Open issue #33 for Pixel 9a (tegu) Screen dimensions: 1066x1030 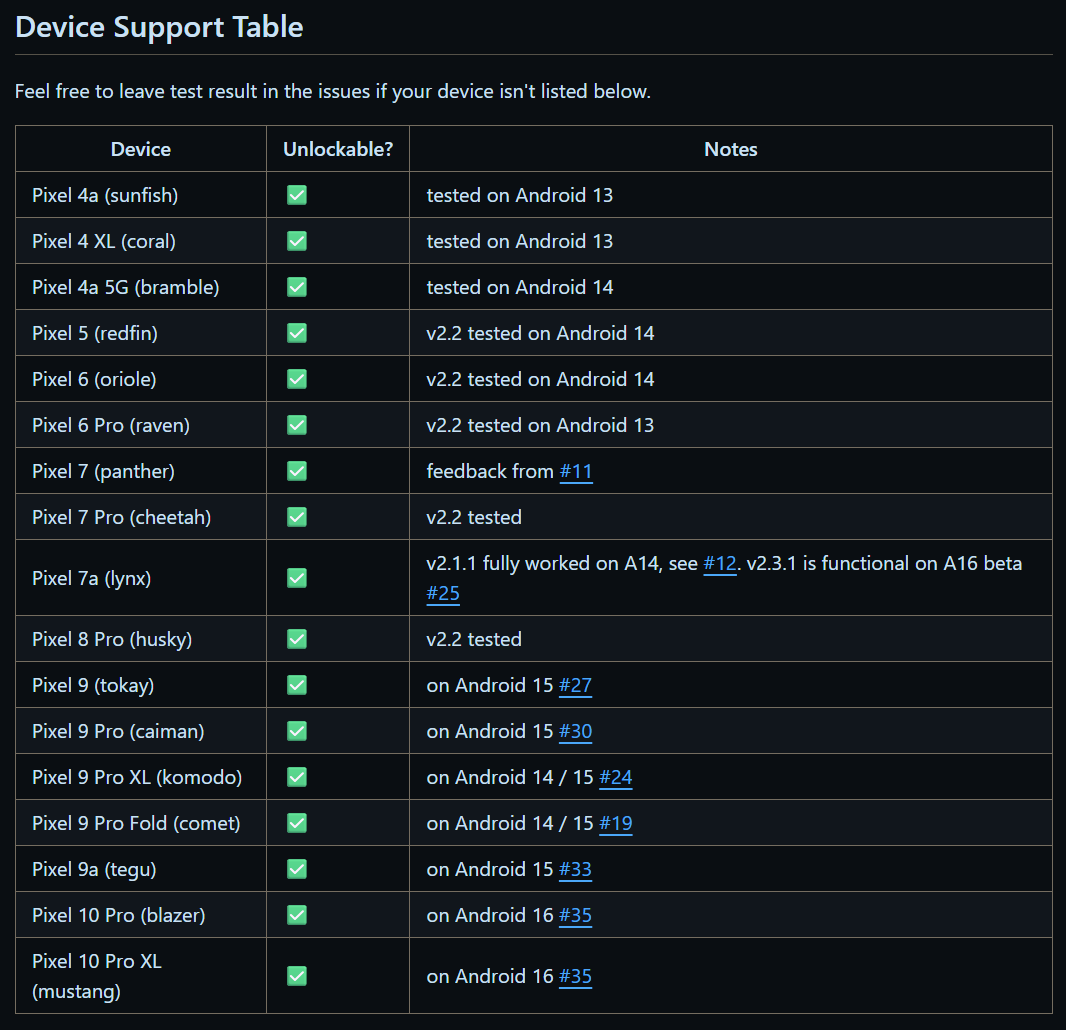pos(576,869)
